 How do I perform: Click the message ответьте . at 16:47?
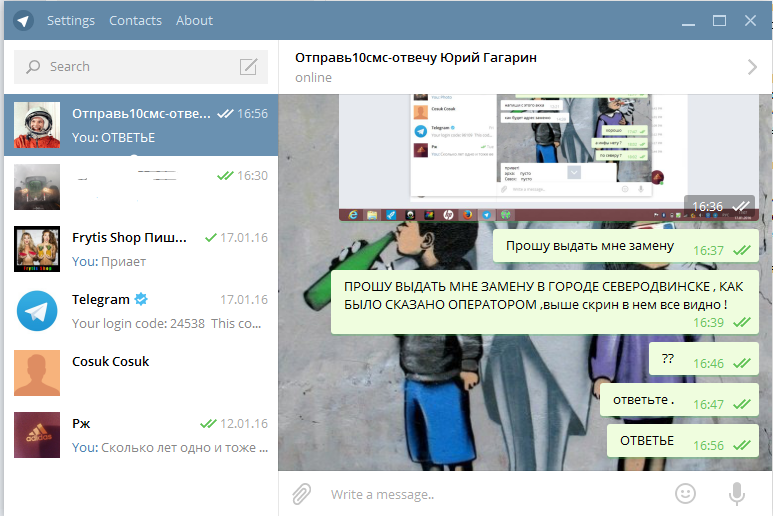point(679,400)
